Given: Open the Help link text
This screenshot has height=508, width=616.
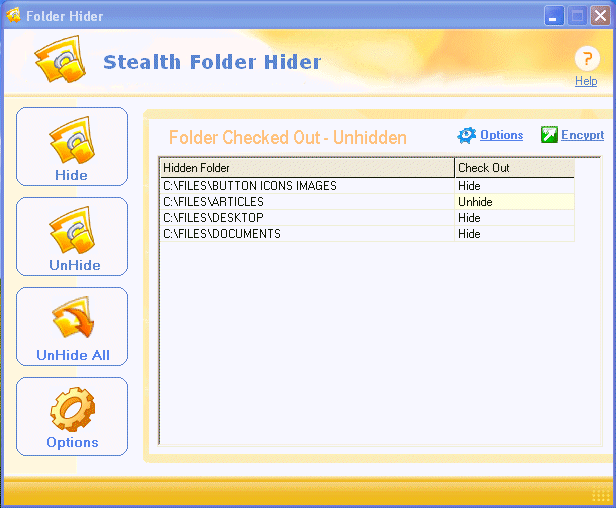Looking at the screenshot, I should pyautogui.click(x=586, y=81).
